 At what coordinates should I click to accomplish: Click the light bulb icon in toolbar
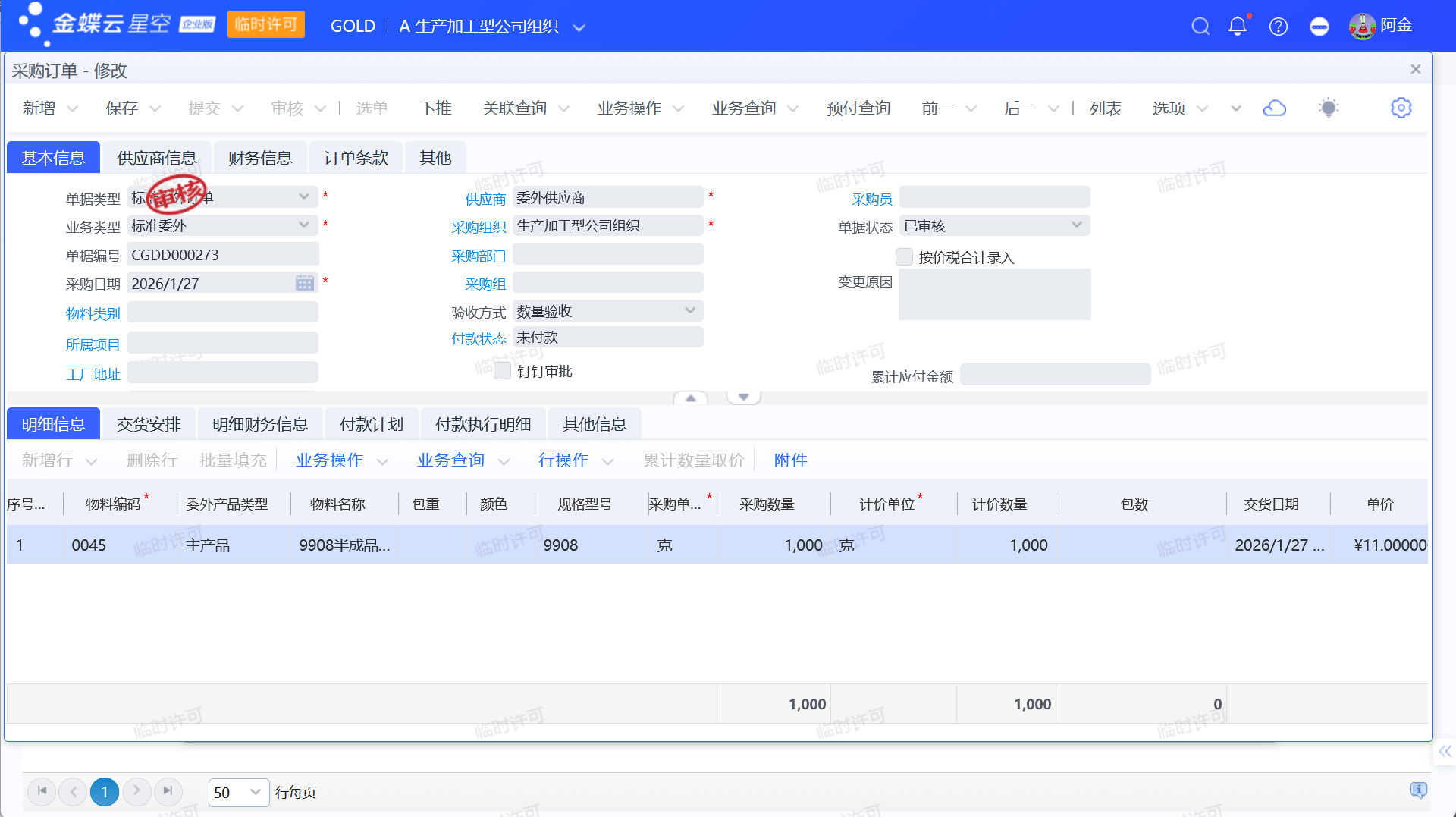coord(1328,108)
